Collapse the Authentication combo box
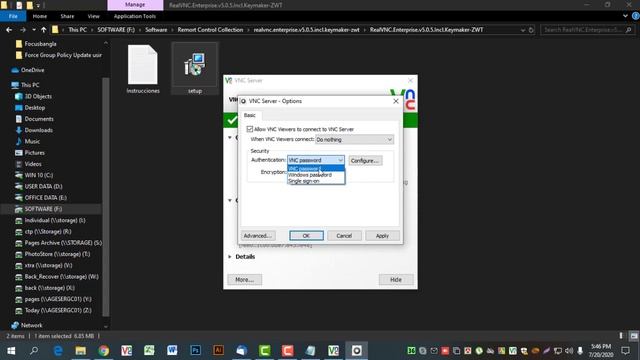This screenshot has height=360, width=640. coord(316,160)
